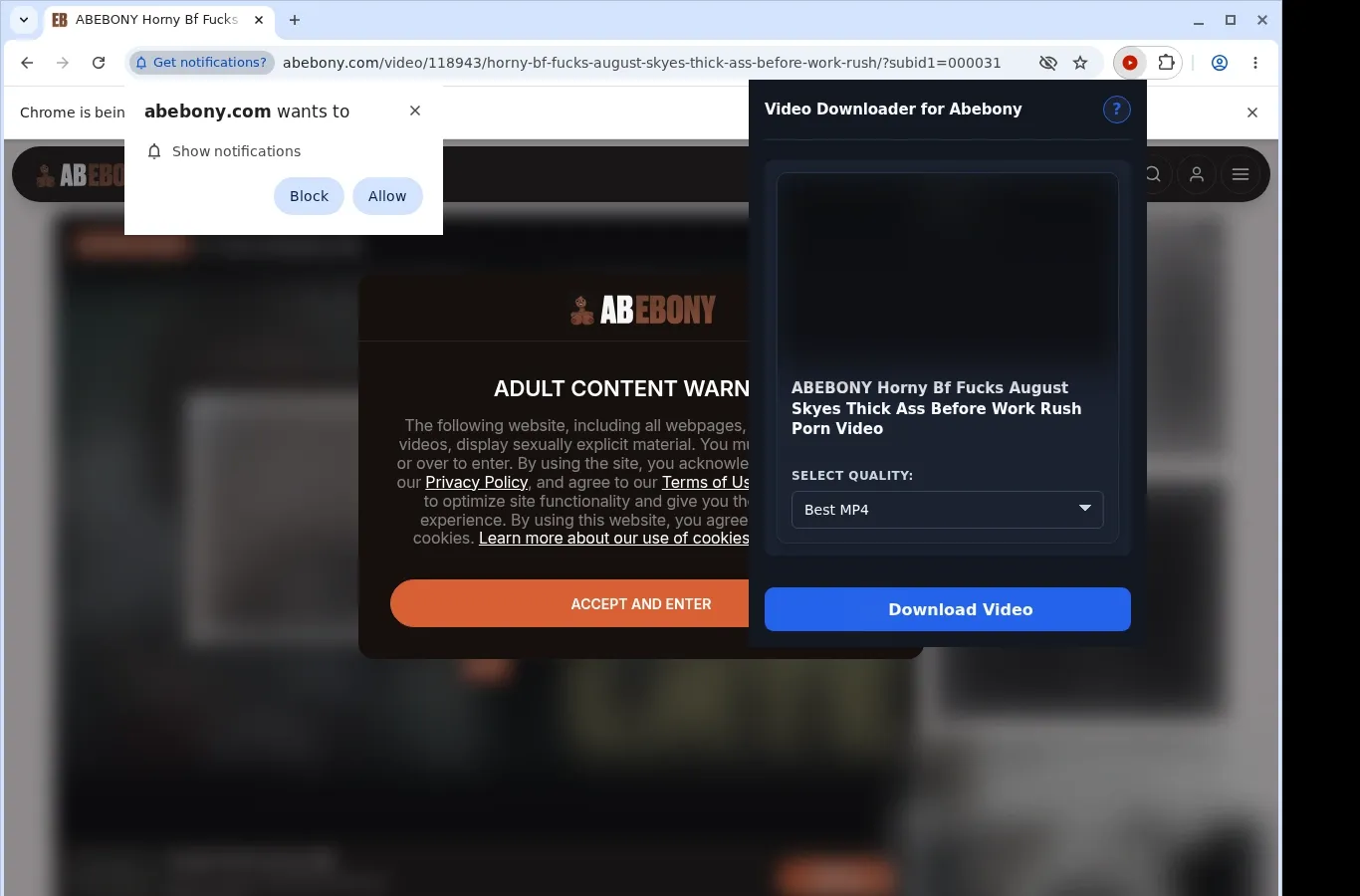1360x896 pixels.
Task: Click the red Video Downloader extension icon
Action: tap(1130, 63)
